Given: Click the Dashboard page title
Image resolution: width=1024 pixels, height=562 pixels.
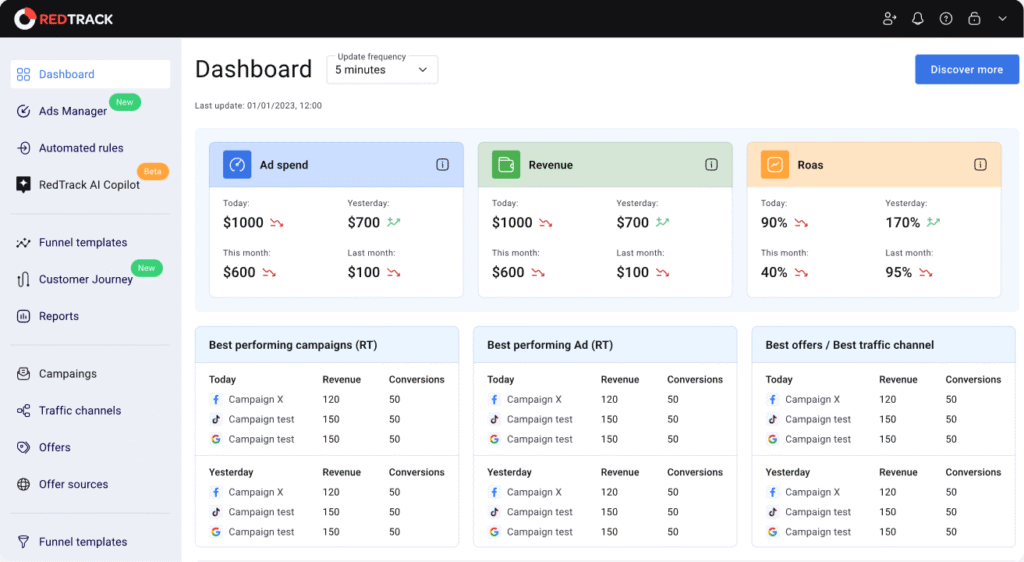Looking at the screenshot, I should click(x=253, y=69).
